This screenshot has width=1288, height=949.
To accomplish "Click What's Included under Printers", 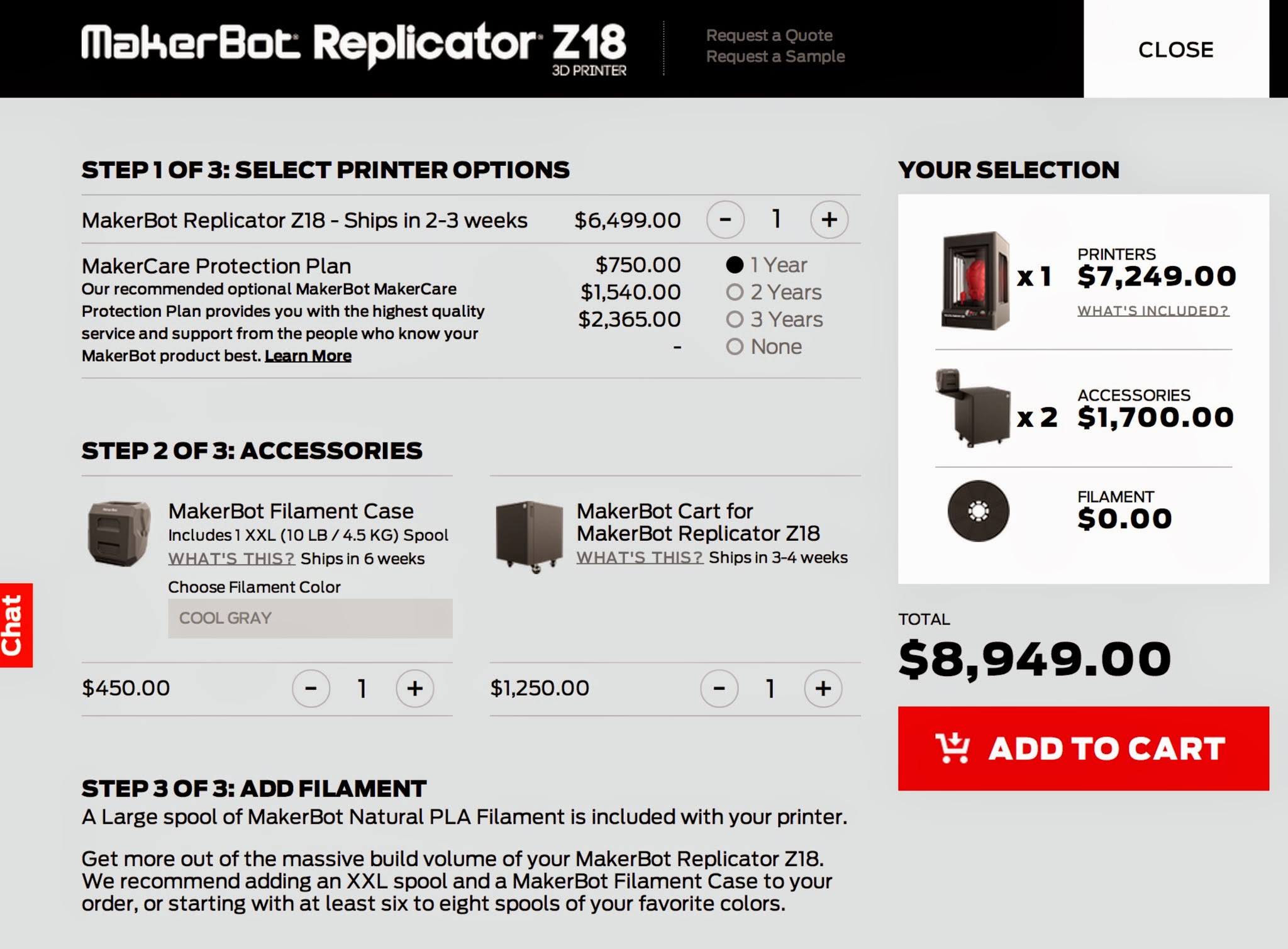I will [1153, 311].
